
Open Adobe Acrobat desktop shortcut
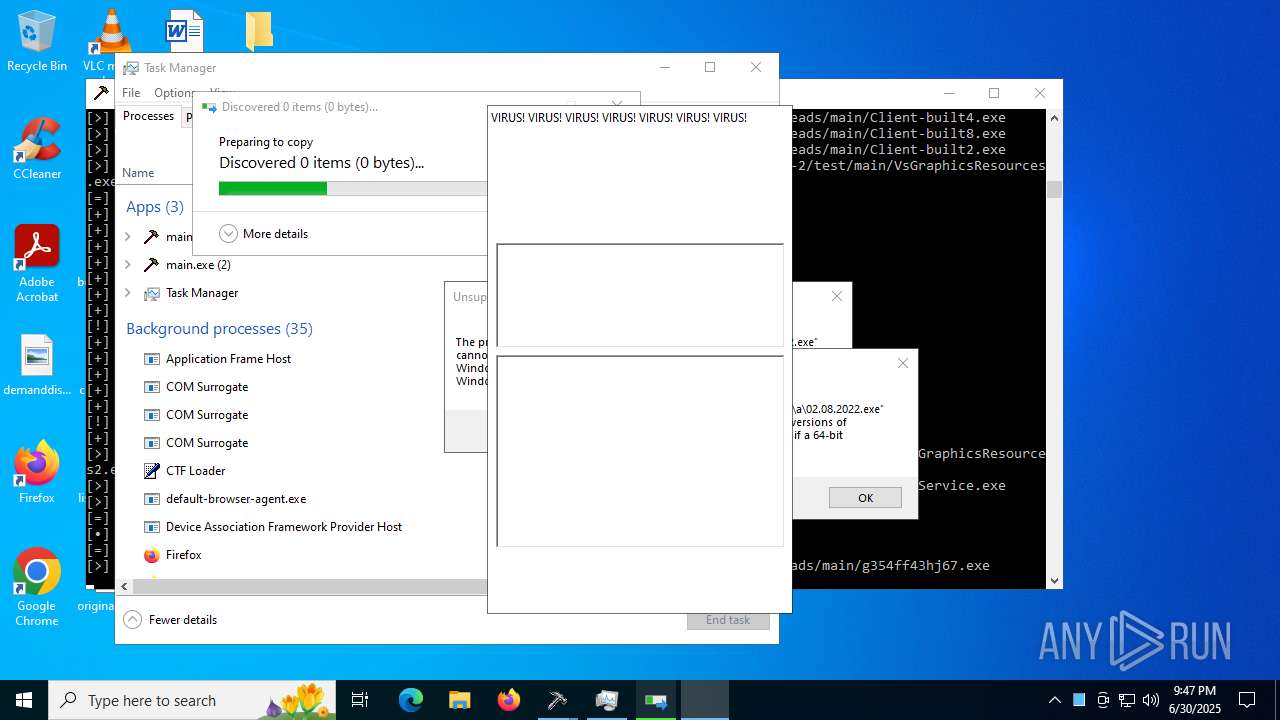point(37,263)
